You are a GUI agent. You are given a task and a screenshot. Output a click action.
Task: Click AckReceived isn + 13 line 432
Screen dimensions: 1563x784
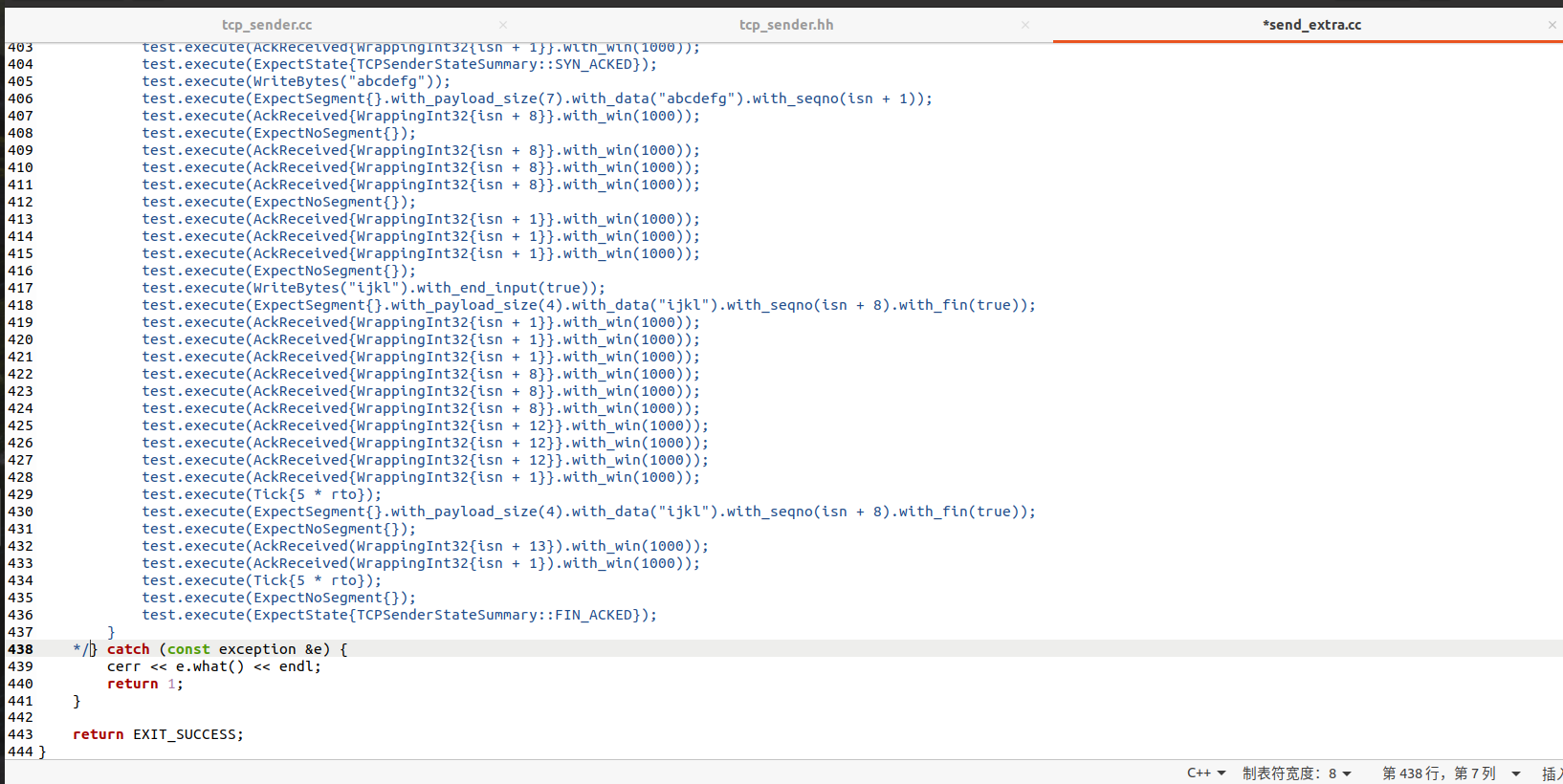click(x=425, y=546)
